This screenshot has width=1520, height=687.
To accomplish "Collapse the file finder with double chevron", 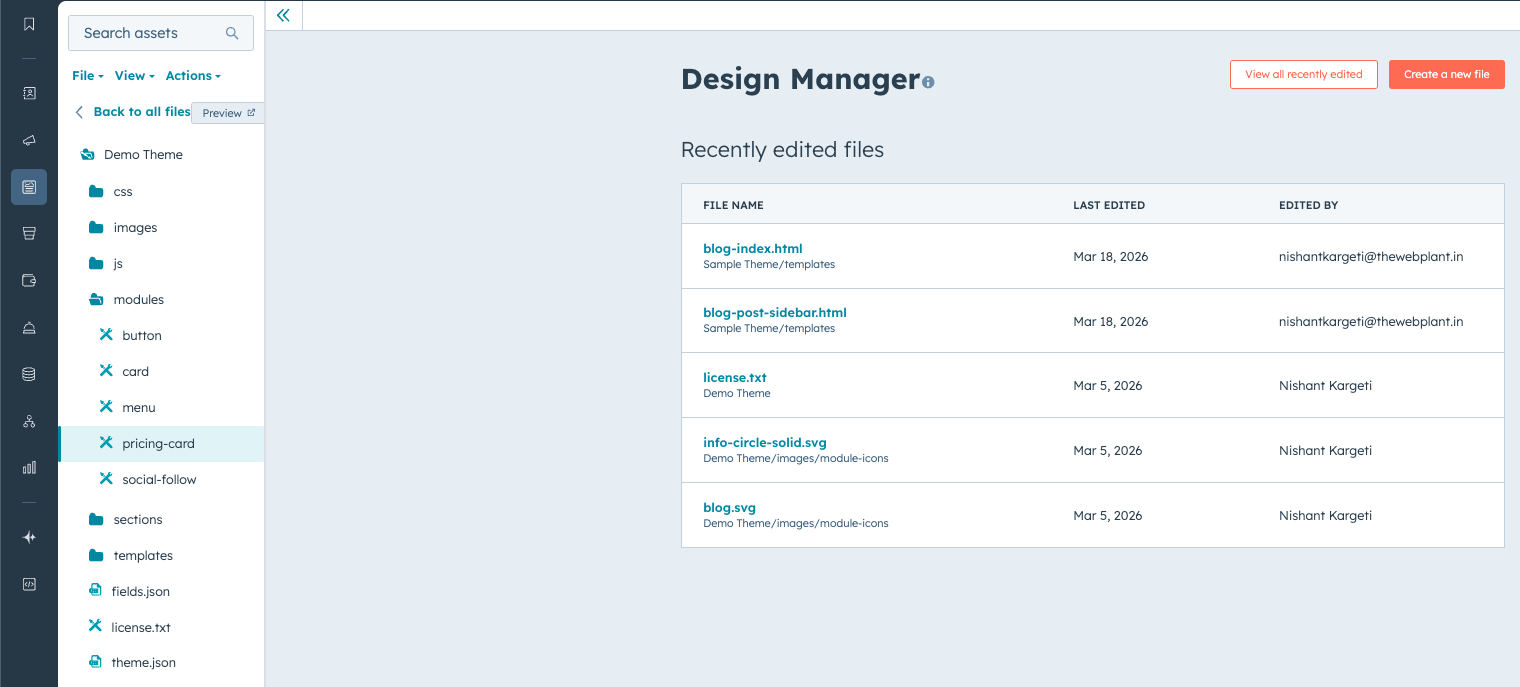I will [x=283, y=15].
